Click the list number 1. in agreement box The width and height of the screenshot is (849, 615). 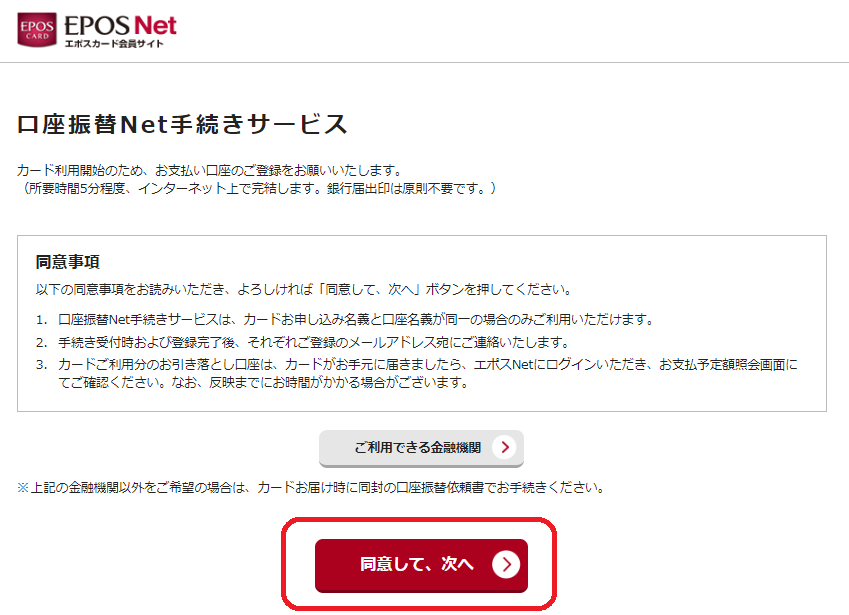[42, 320]
